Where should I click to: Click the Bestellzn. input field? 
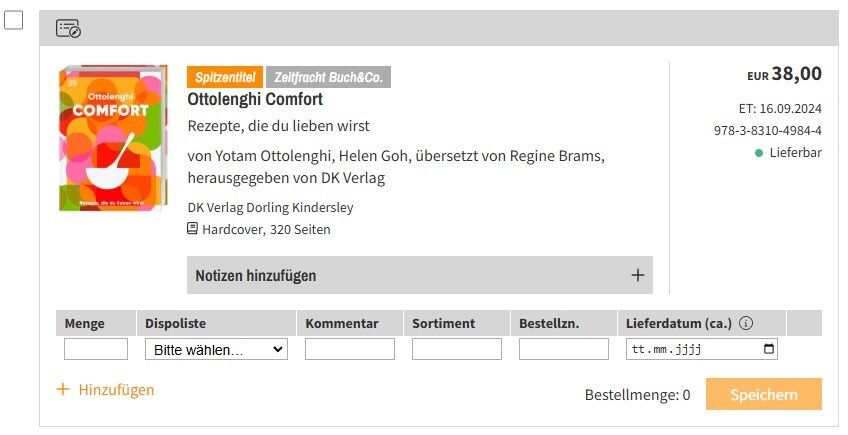pyautogui.click(x=564, y=349)
